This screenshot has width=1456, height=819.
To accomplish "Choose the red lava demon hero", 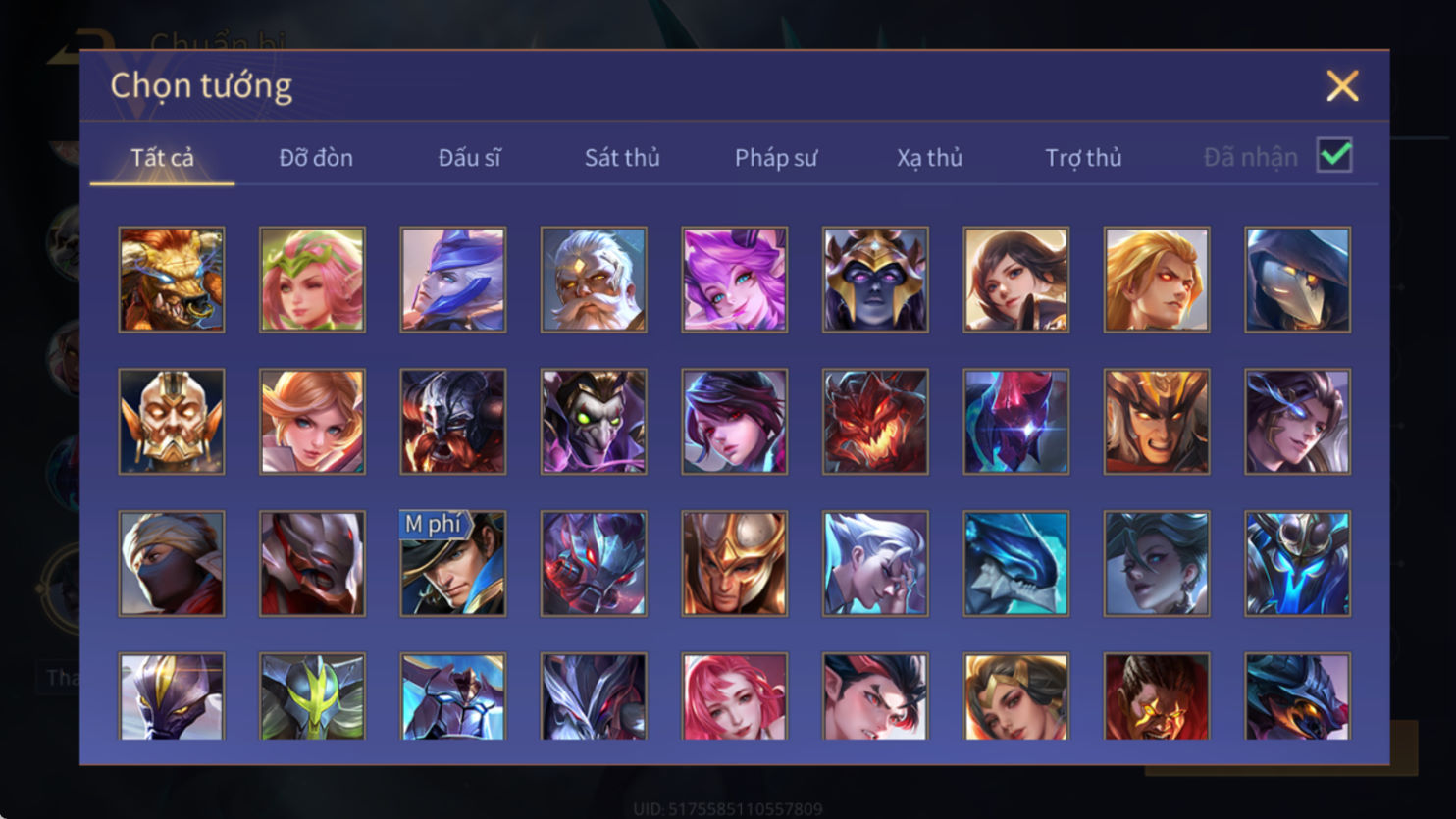I will coord(875,422).
